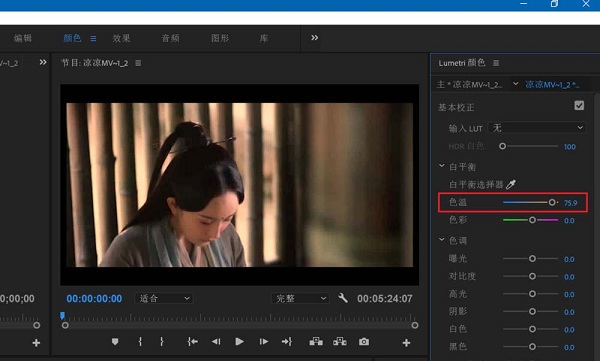600x361 pixels.
Task: Open the 适合 zoom level dropdown
Action: (x=164, y=298)
